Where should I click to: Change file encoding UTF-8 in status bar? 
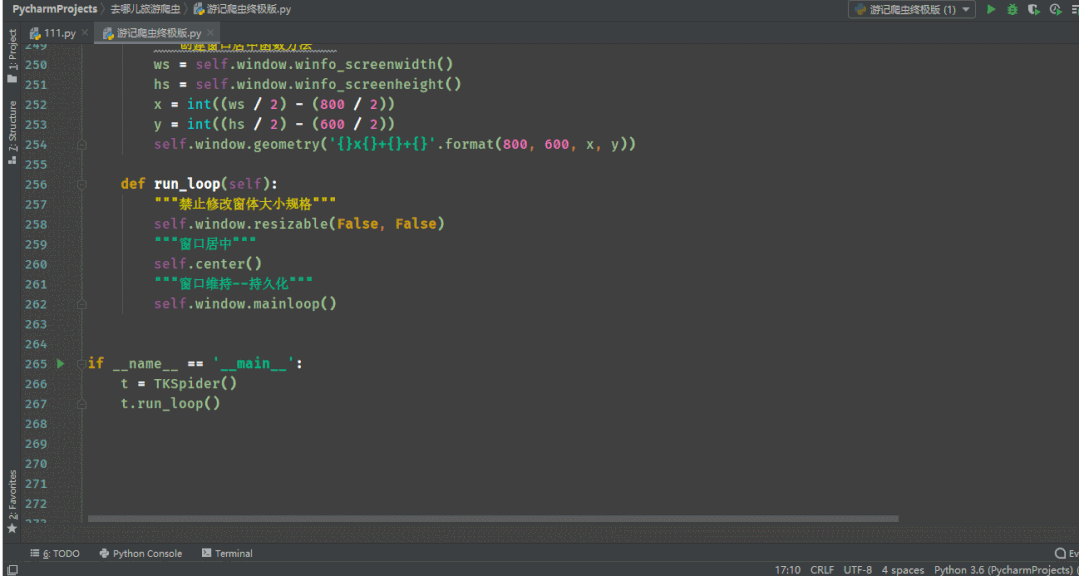click(857, 570)
